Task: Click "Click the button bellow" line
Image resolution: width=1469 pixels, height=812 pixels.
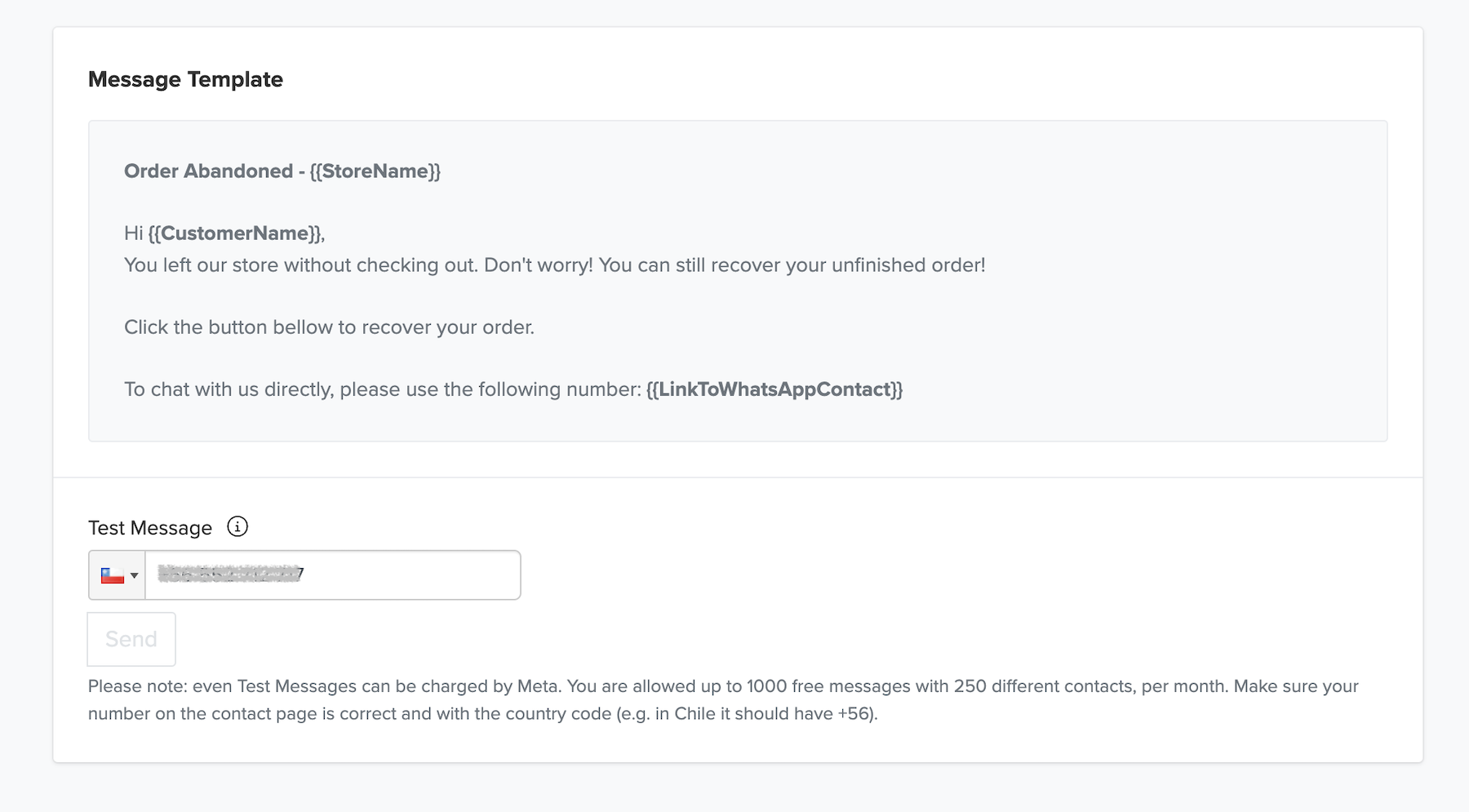Action: click(x=329, y=327)
